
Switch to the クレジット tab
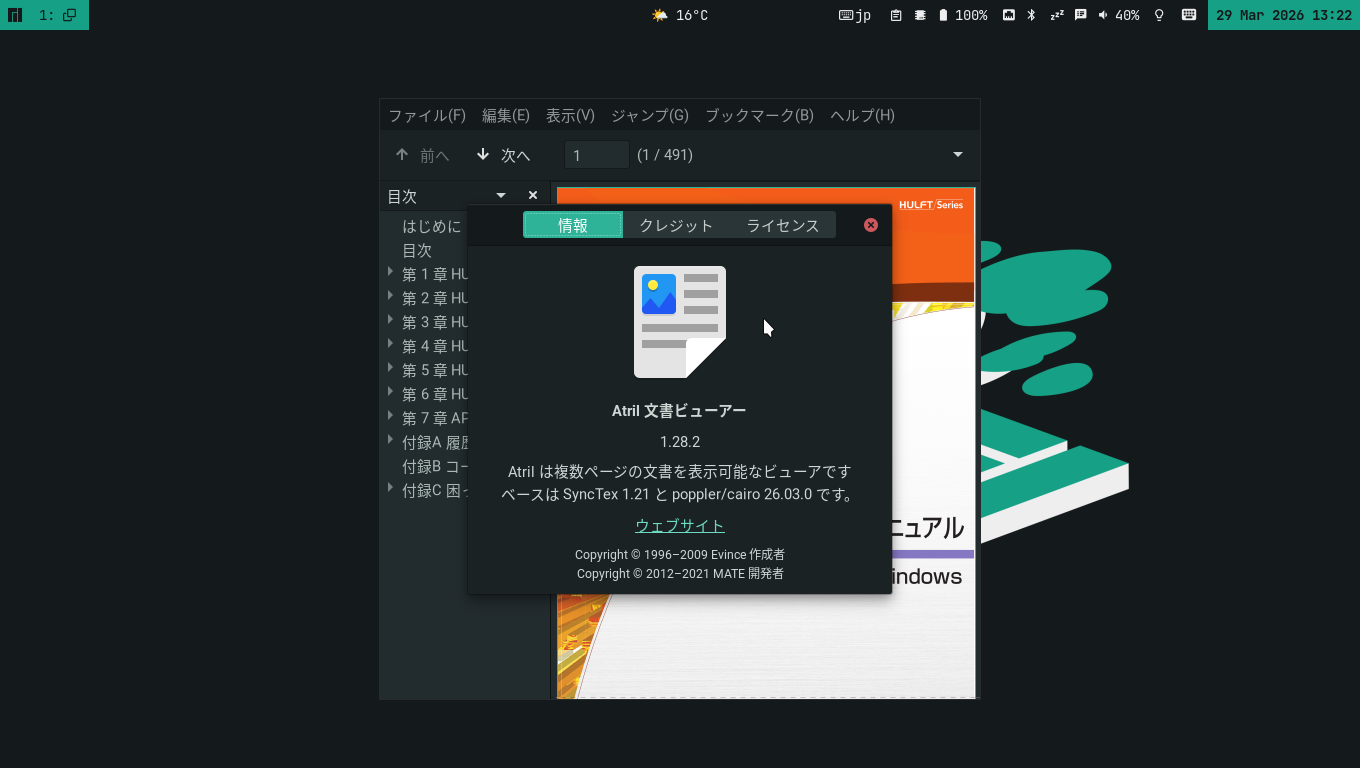[x=676, y=225]
